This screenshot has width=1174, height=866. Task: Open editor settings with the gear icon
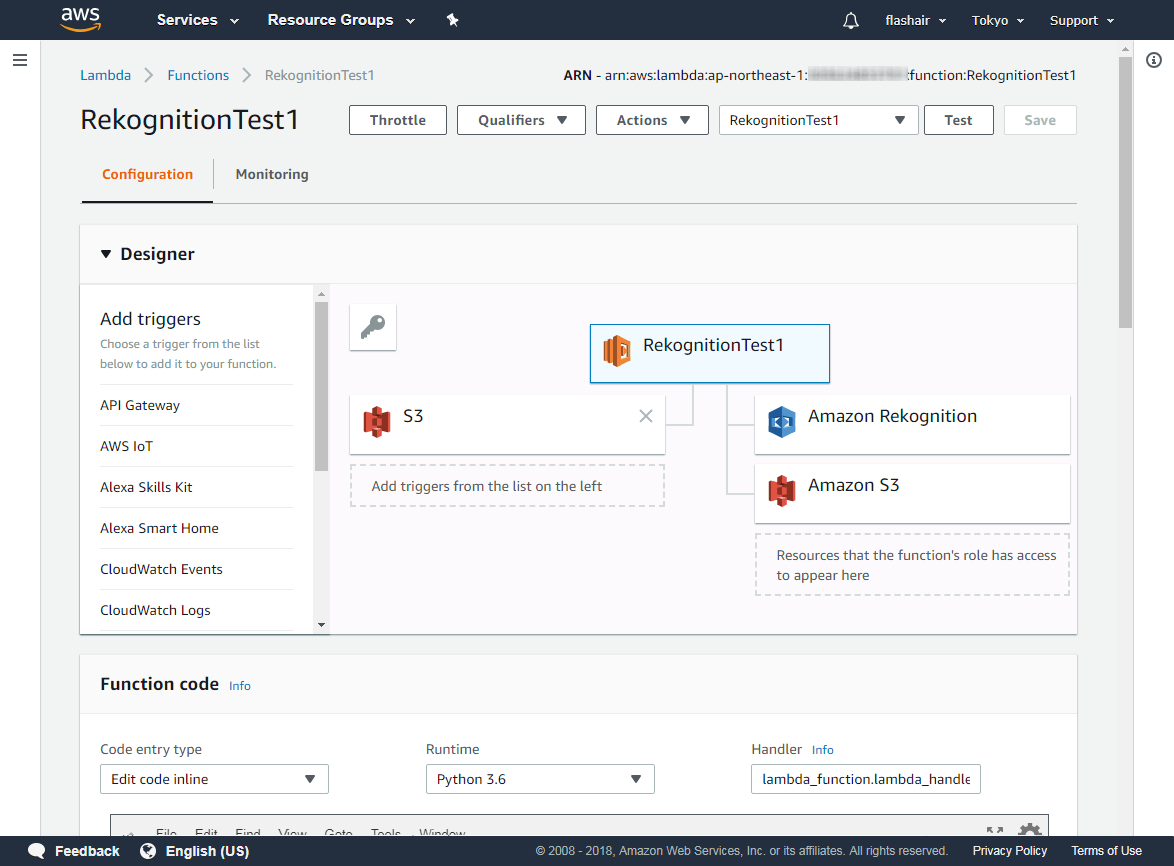(x=1029, y=831)
